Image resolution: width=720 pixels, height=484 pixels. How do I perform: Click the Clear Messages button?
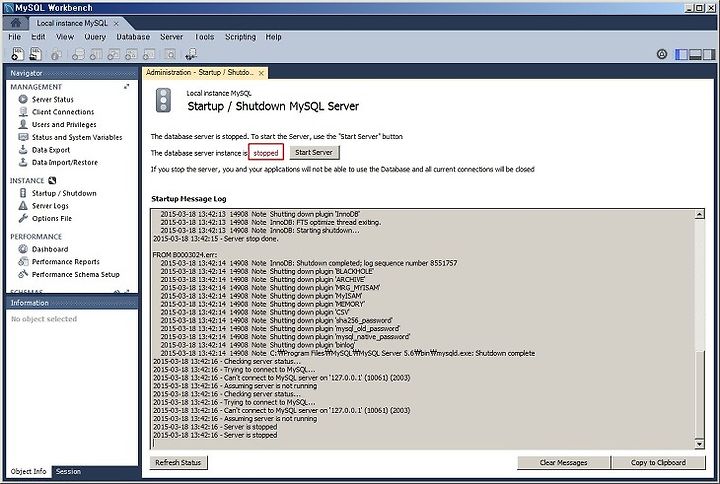[x=563, y=462]
